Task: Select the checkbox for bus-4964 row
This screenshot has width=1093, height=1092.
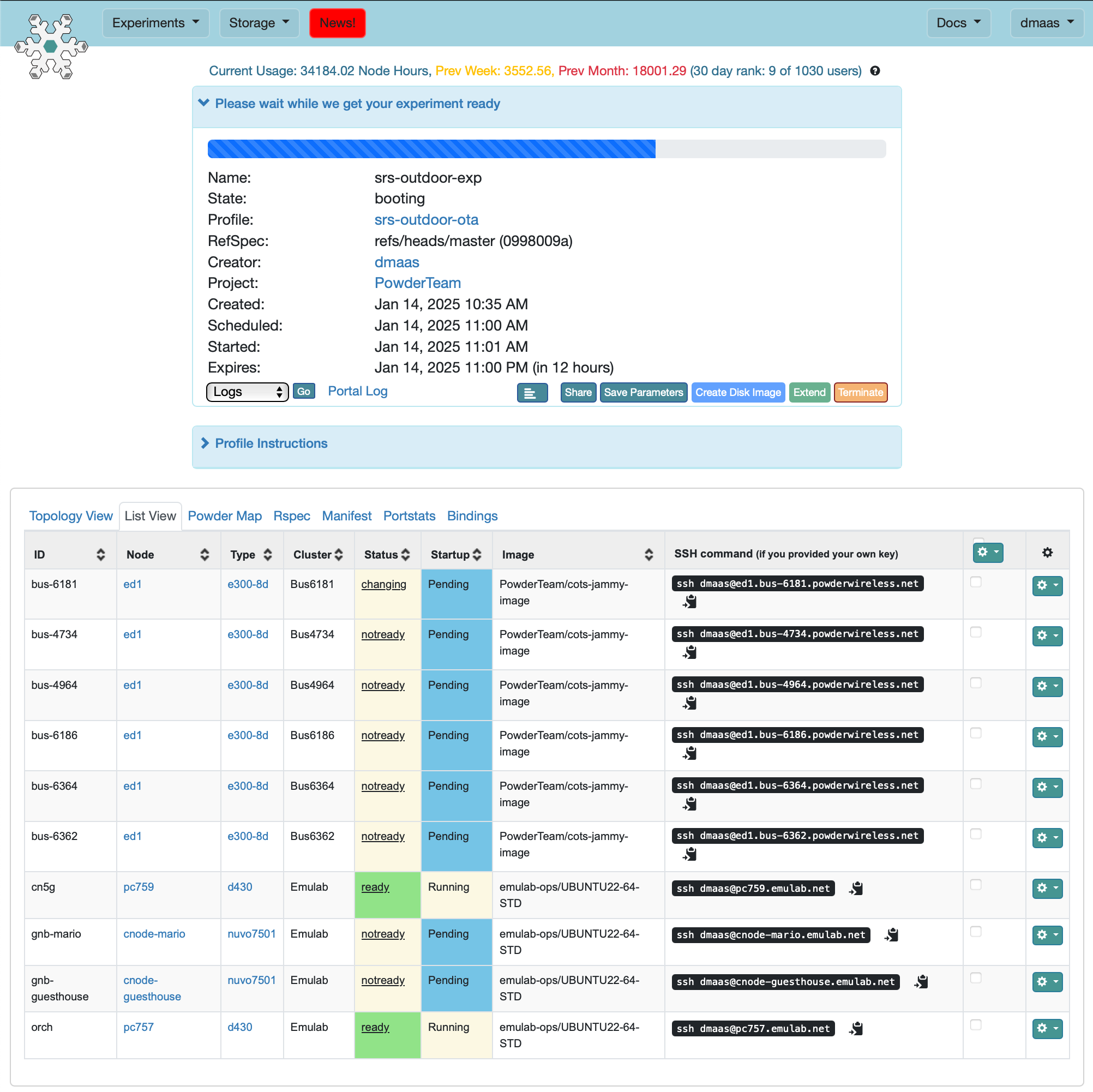Action: pos(976,683)
